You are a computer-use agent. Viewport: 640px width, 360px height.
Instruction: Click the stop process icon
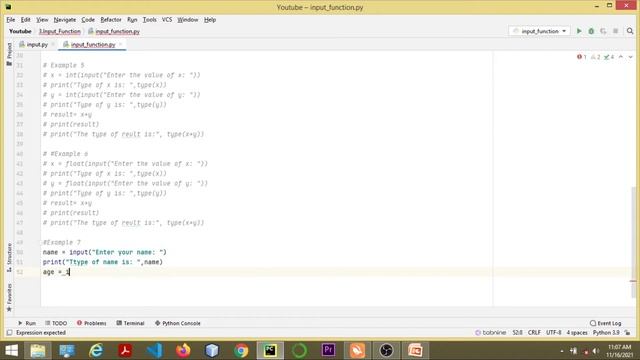point(616,31)
